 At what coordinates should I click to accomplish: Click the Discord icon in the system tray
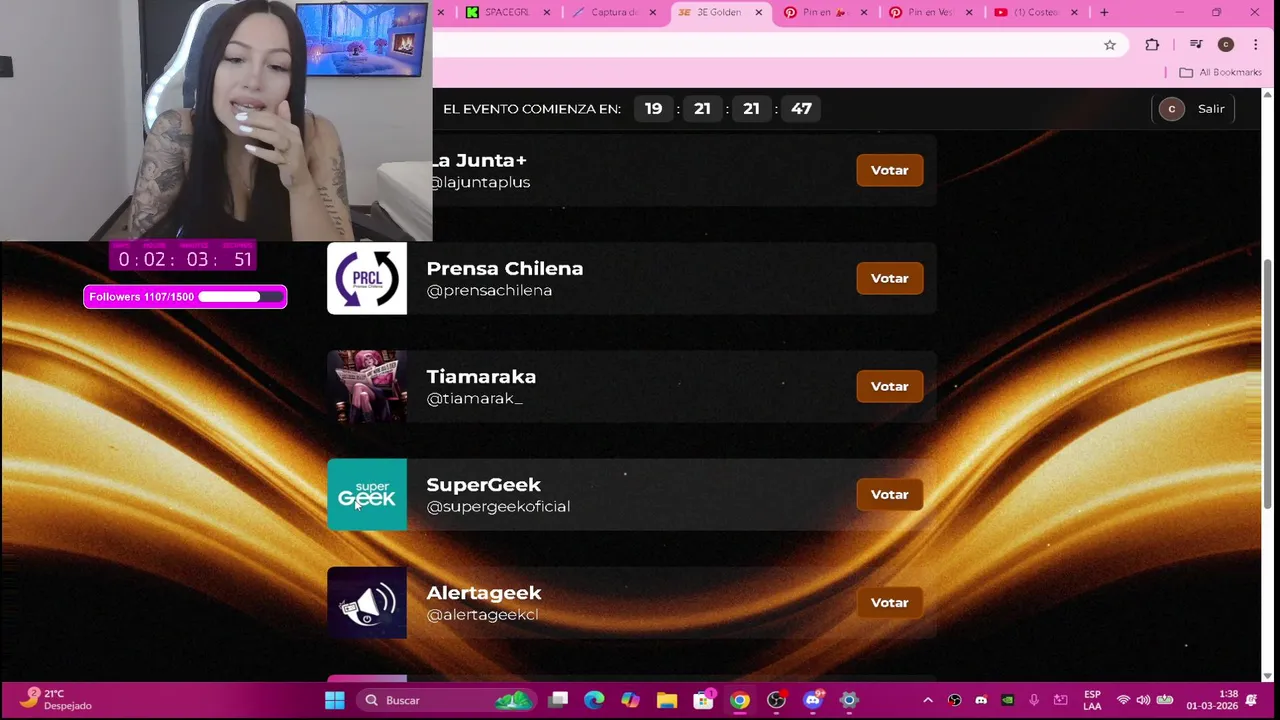(x=981, y=700)
